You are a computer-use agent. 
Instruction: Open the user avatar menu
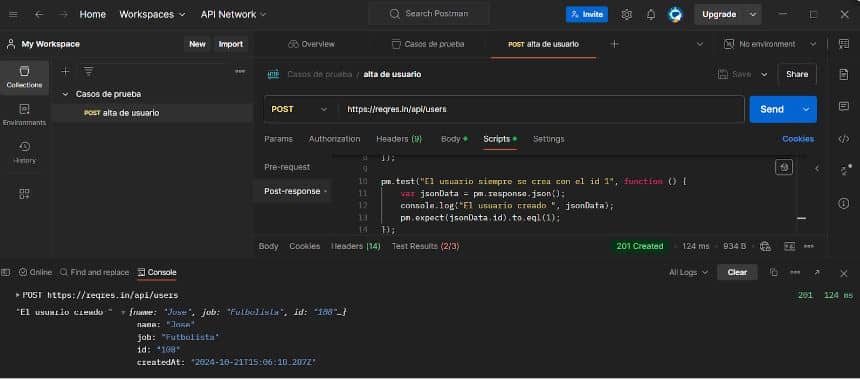(675, 15)
